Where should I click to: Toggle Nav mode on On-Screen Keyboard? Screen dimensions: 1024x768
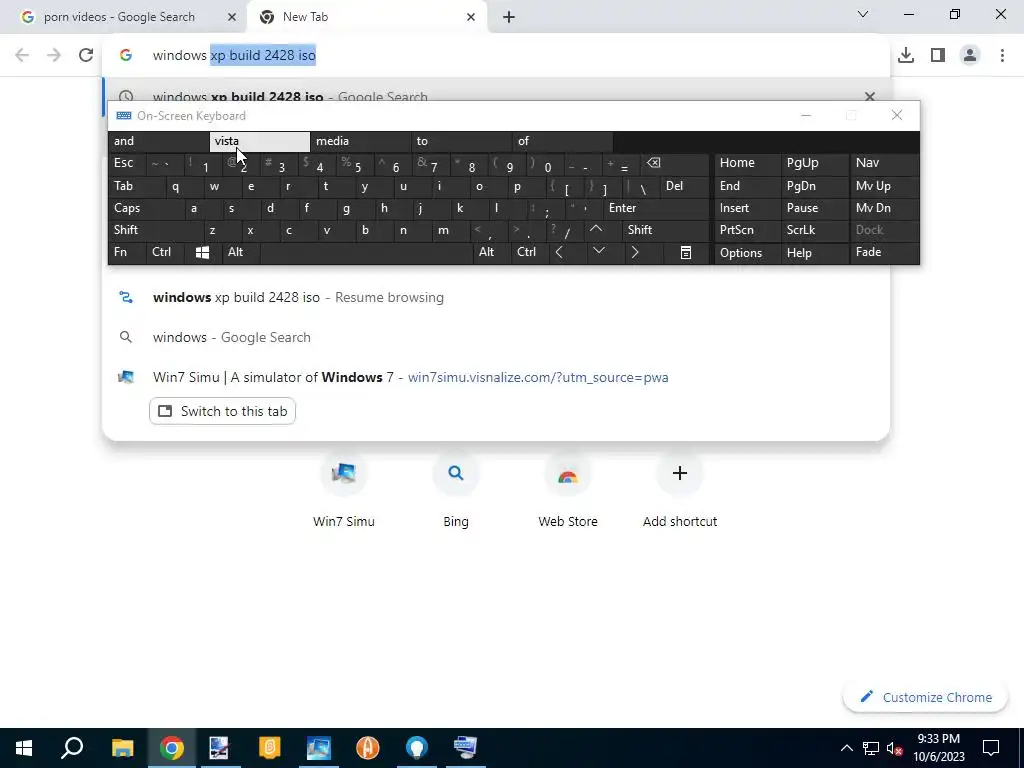click(884, 163)
